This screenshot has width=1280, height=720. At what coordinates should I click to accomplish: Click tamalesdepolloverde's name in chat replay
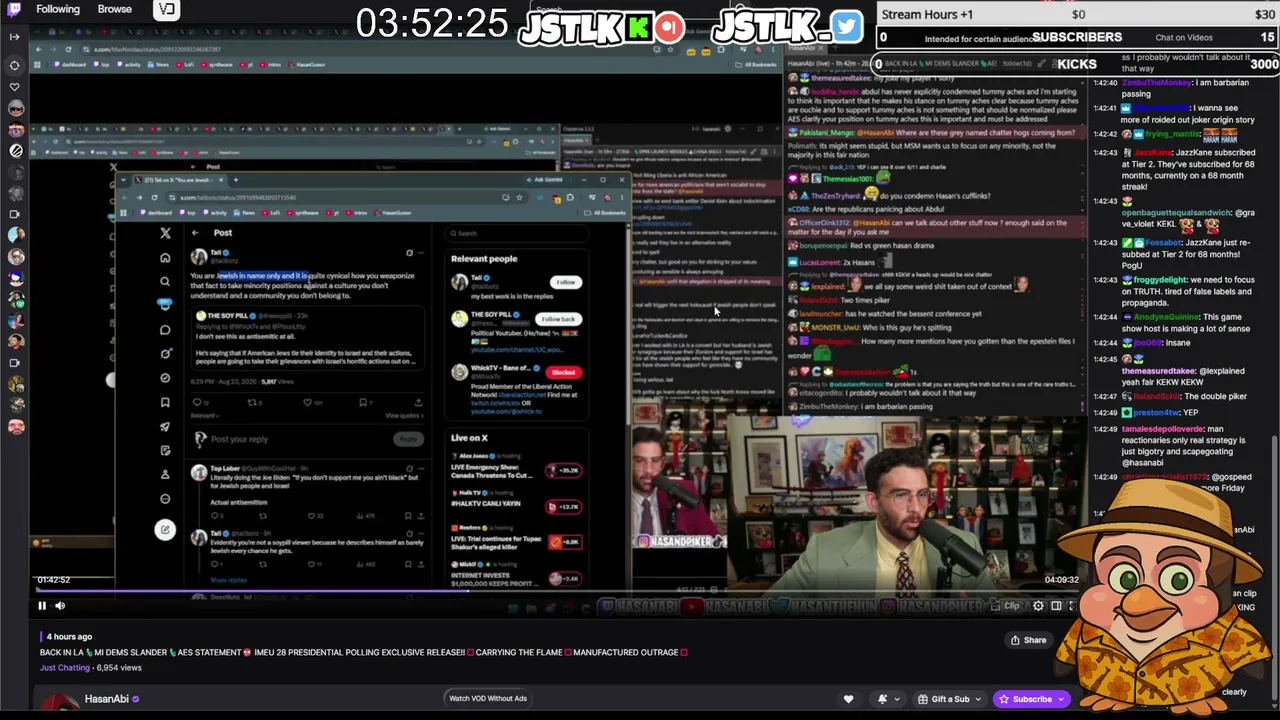[x=1164, y=429]
